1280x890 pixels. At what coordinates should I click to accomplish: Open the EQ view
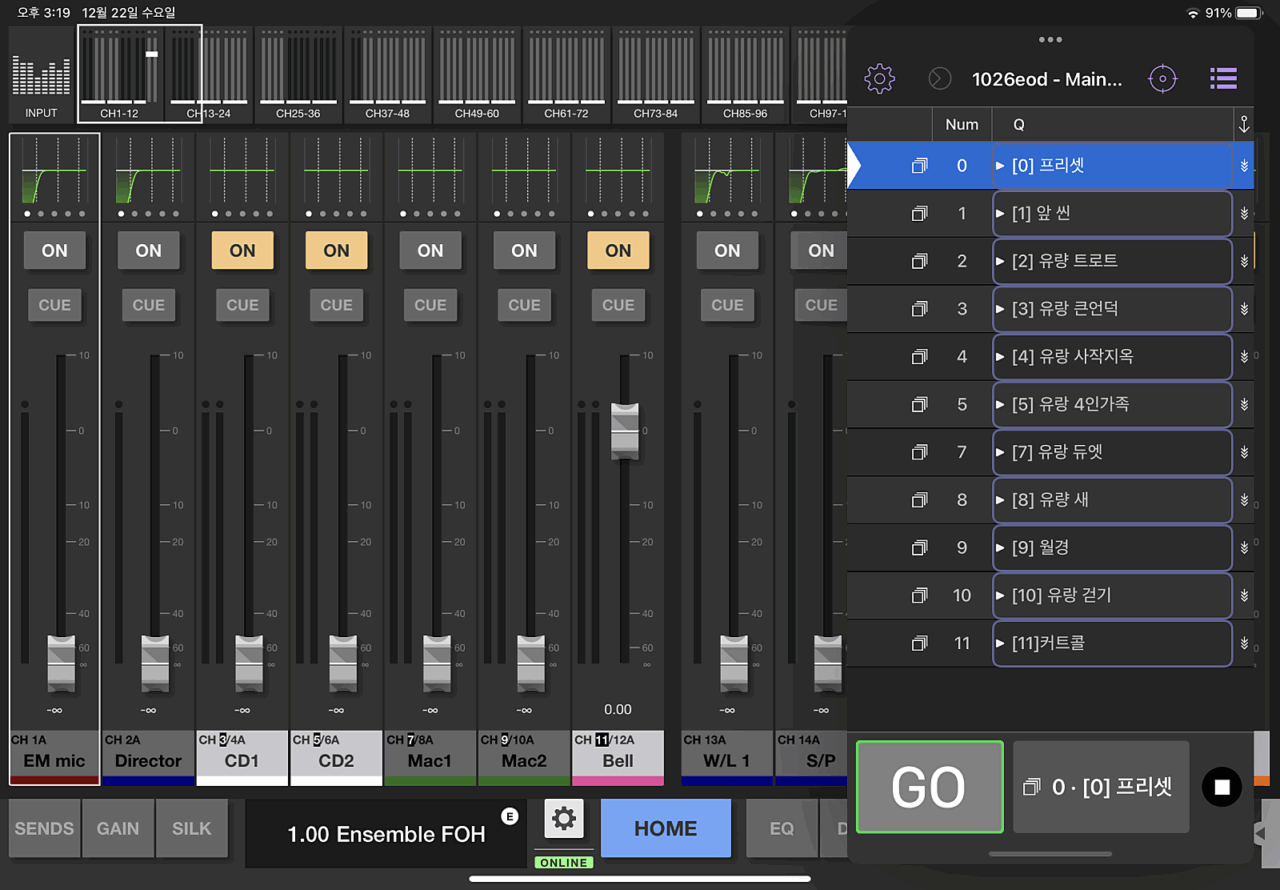[782, 828]
